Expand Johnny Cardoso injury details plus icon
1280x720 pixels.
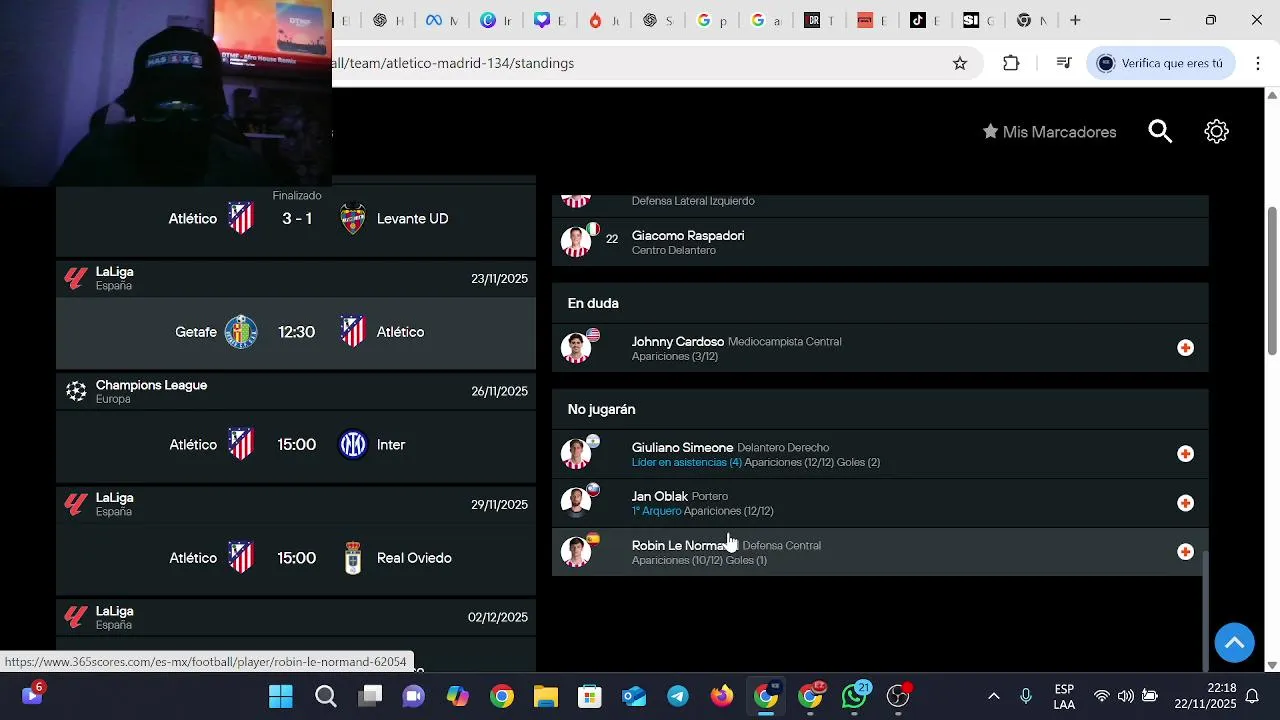[x=1185, y=348]
